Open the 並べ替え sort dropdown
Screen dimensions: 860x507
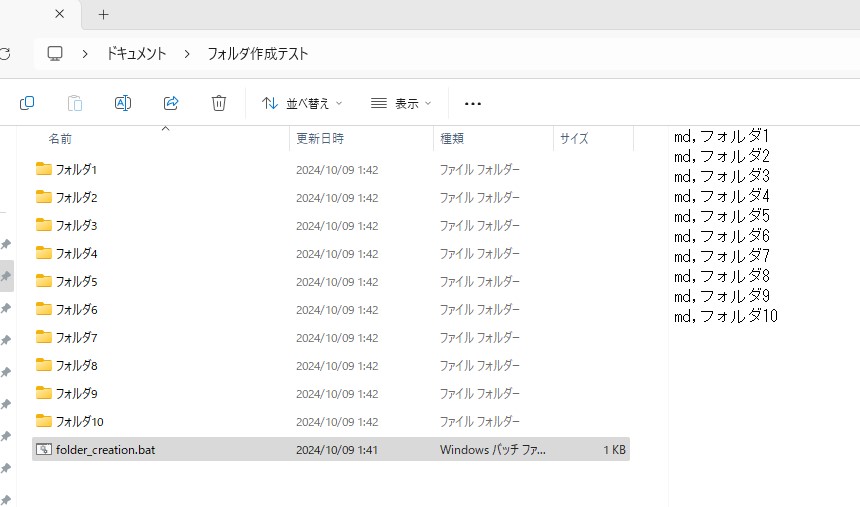[x=302, y=103]
